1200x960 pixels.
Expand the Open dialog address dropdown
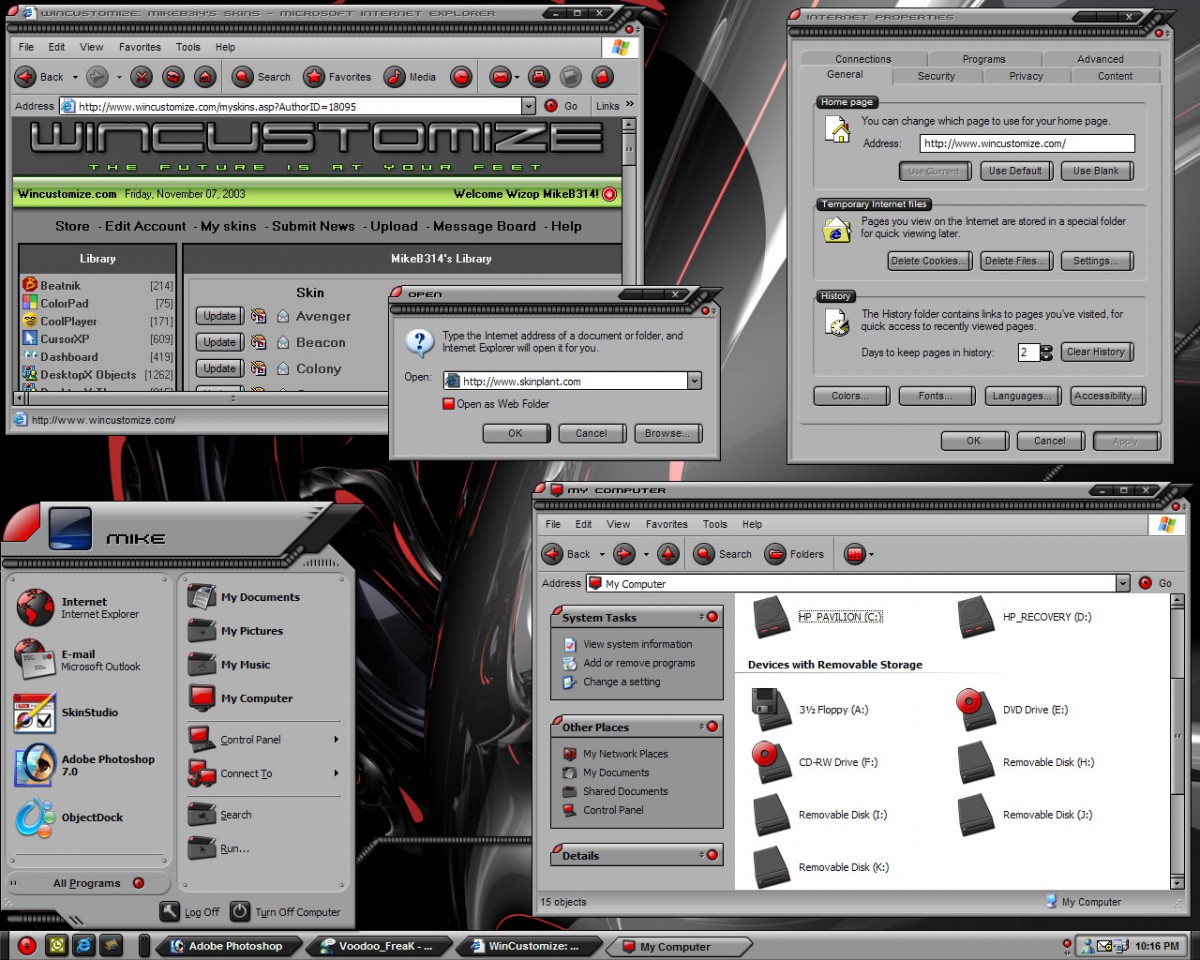click(694, 381)
